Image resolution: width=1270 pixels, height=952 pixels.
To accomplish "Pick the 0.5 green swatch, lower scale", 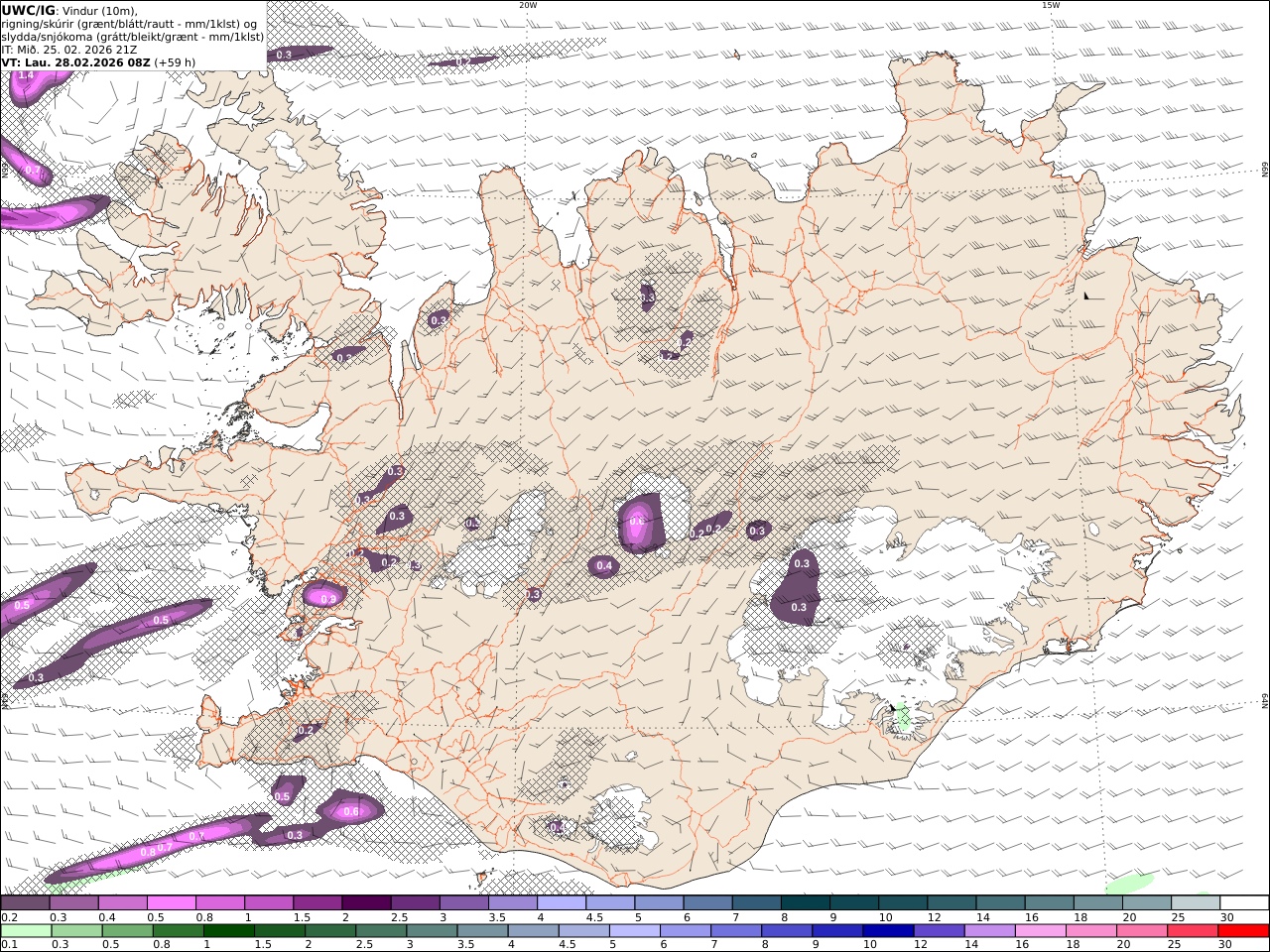I will (x=128, y=931).
